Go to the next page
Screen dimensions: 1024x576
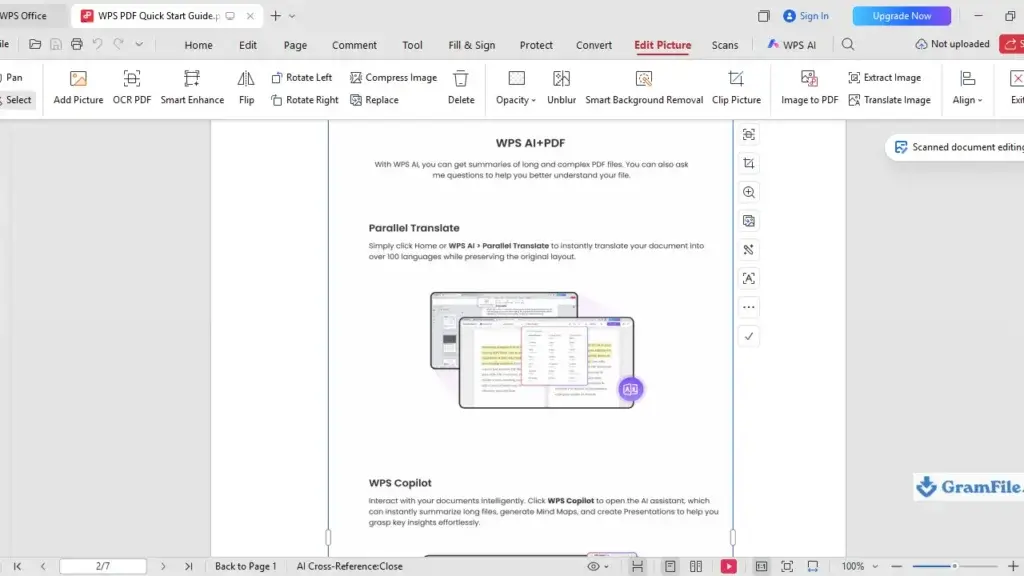coord(163,566)
